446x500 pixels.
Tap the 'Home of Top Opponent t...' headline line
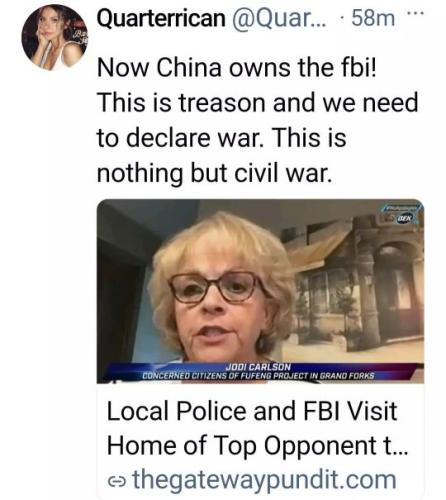point(257,446)
